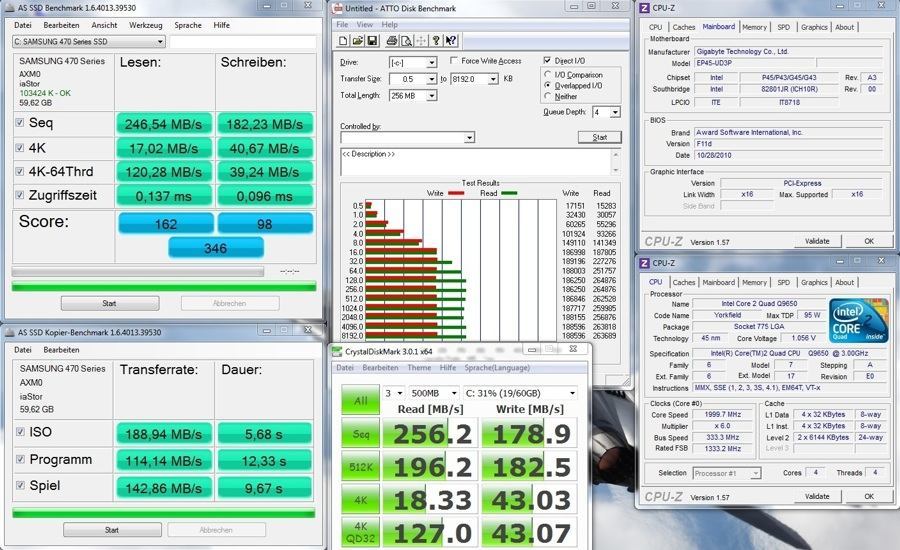Open the Drive dropdown in ATTO
The image size is (900, 550).
click(x=432, y=62)
